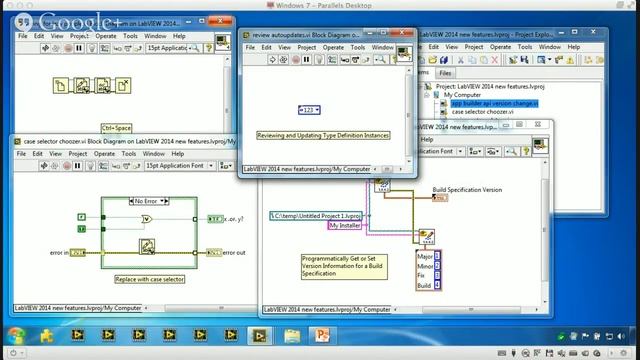Image resolution: width=640 pixels, height=360 pixels.
Task: Click vertical scrollbar of app builder diagram
Action: click(545, 231)
